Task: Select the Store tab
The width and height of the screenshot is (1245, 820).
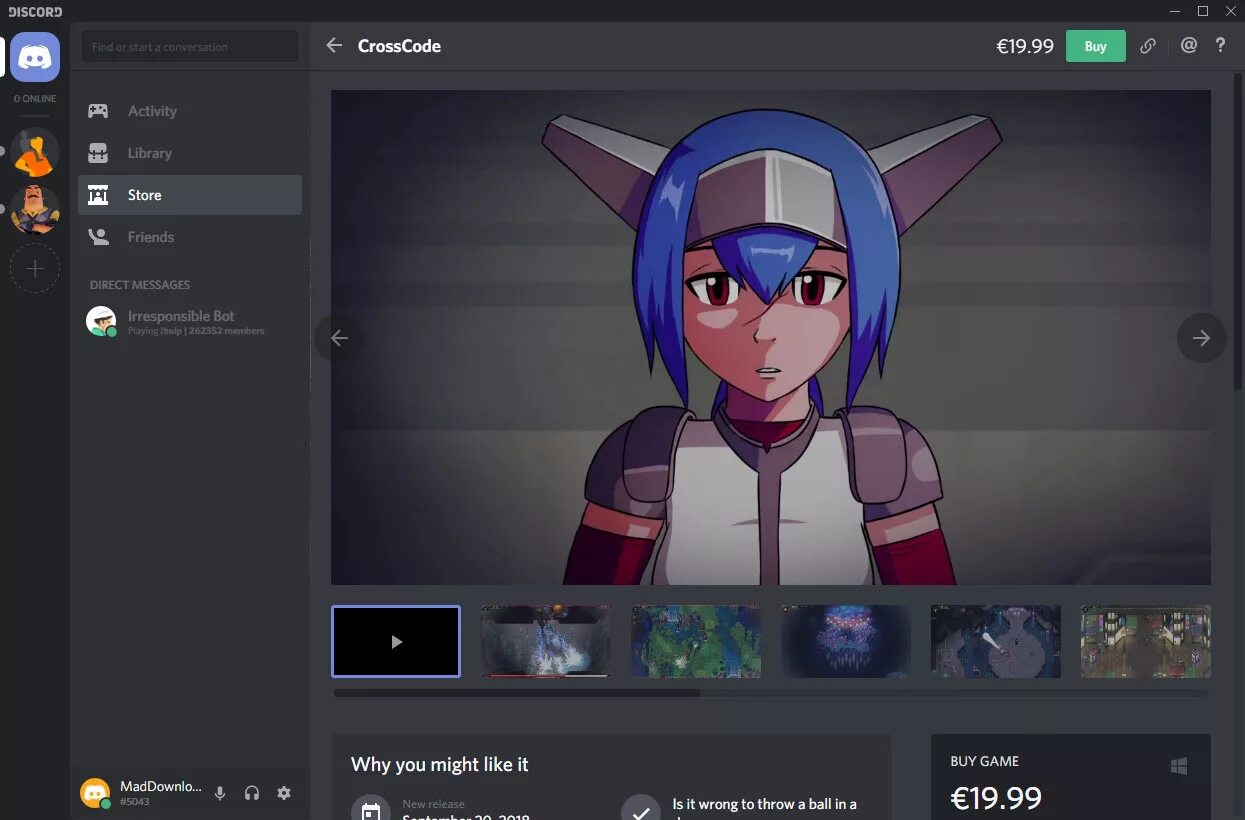Action: coord(190,195)
